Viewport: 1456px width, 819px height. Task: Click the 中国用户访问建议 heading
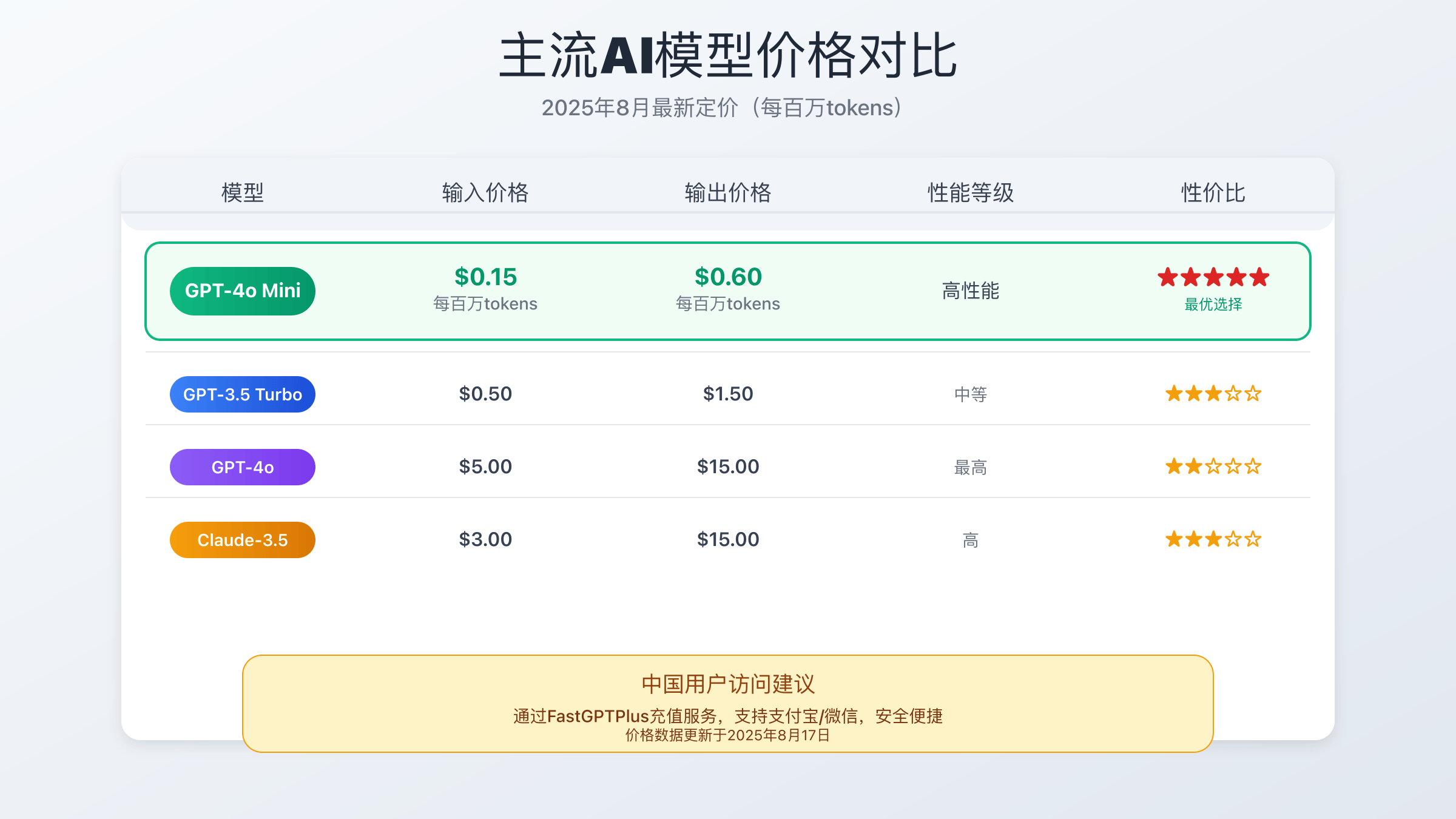[728, 684]
